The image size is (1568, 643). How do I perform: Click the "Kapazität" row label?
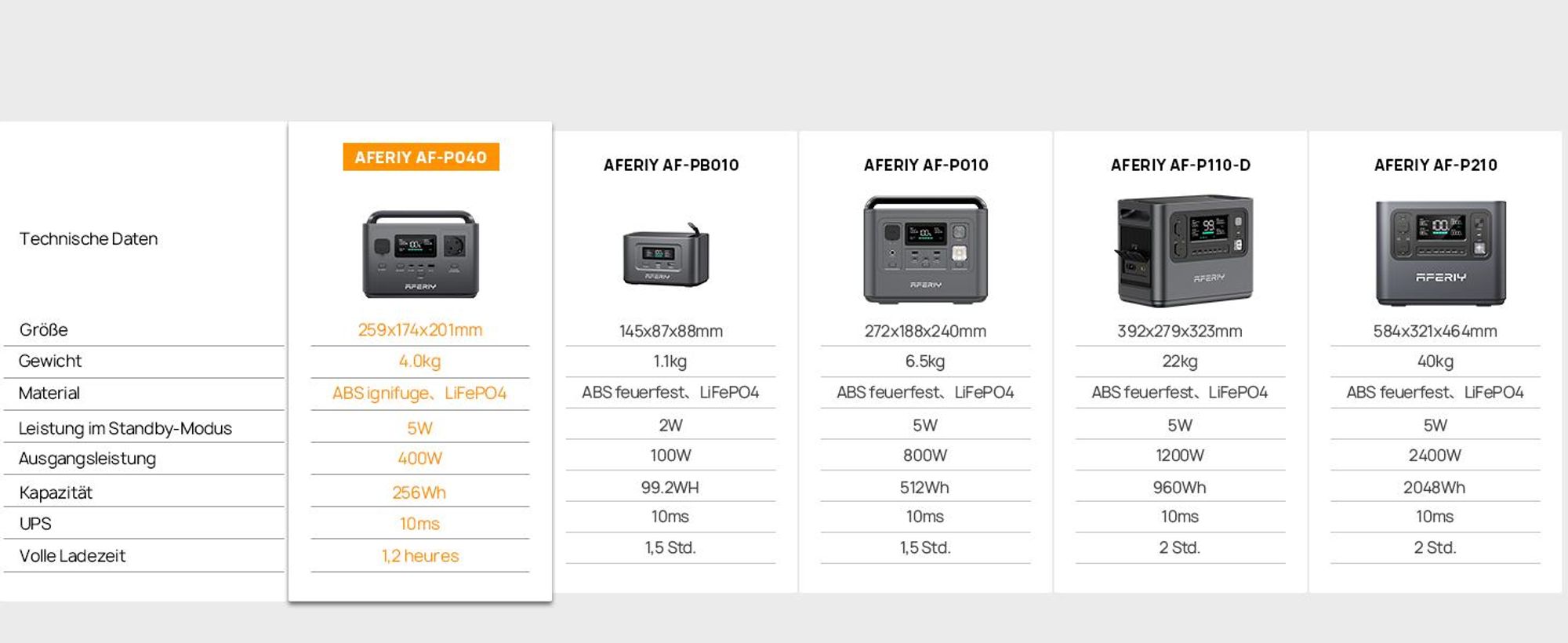(x=56, y=492)
